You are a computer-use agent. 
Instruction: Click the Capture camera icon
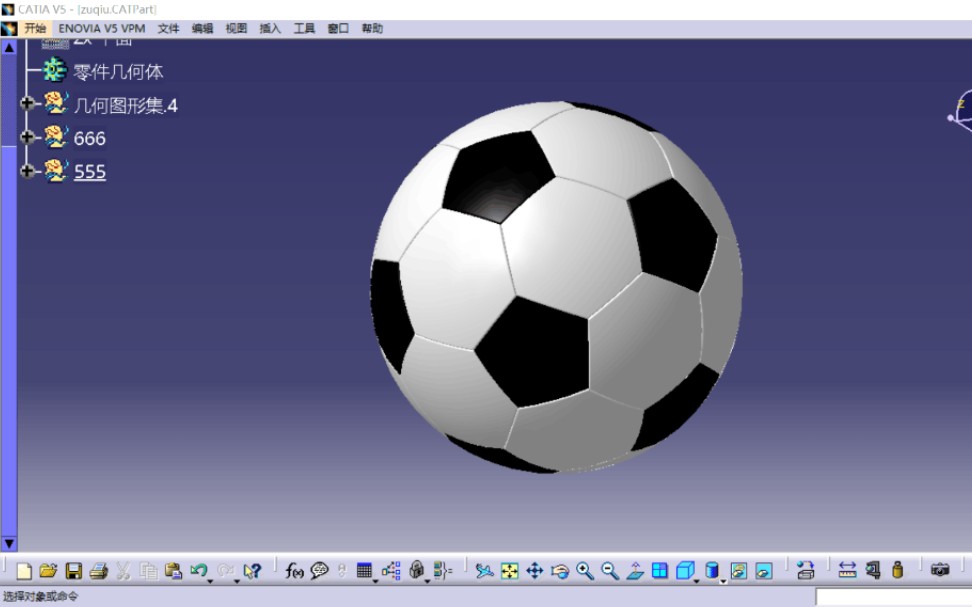(940, 570)
